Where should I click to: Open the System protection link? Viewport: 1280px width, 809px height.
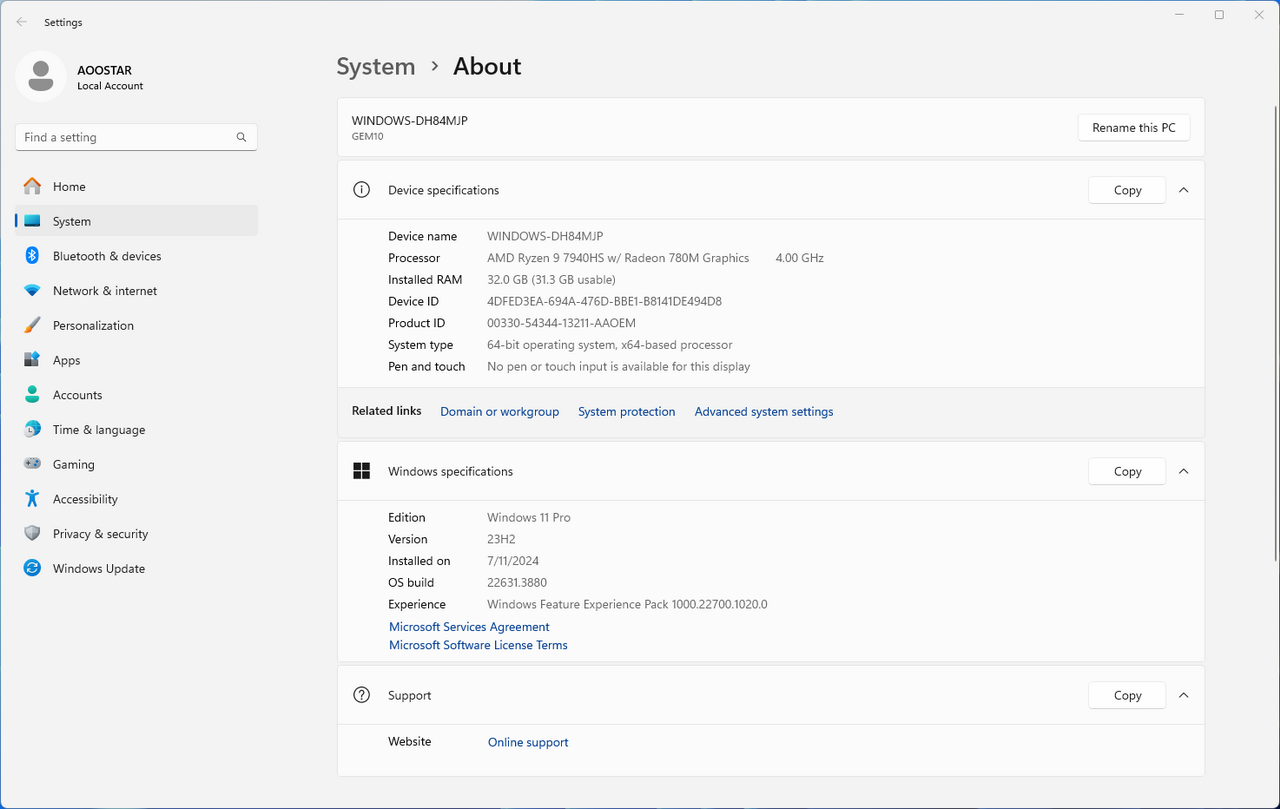627,412
